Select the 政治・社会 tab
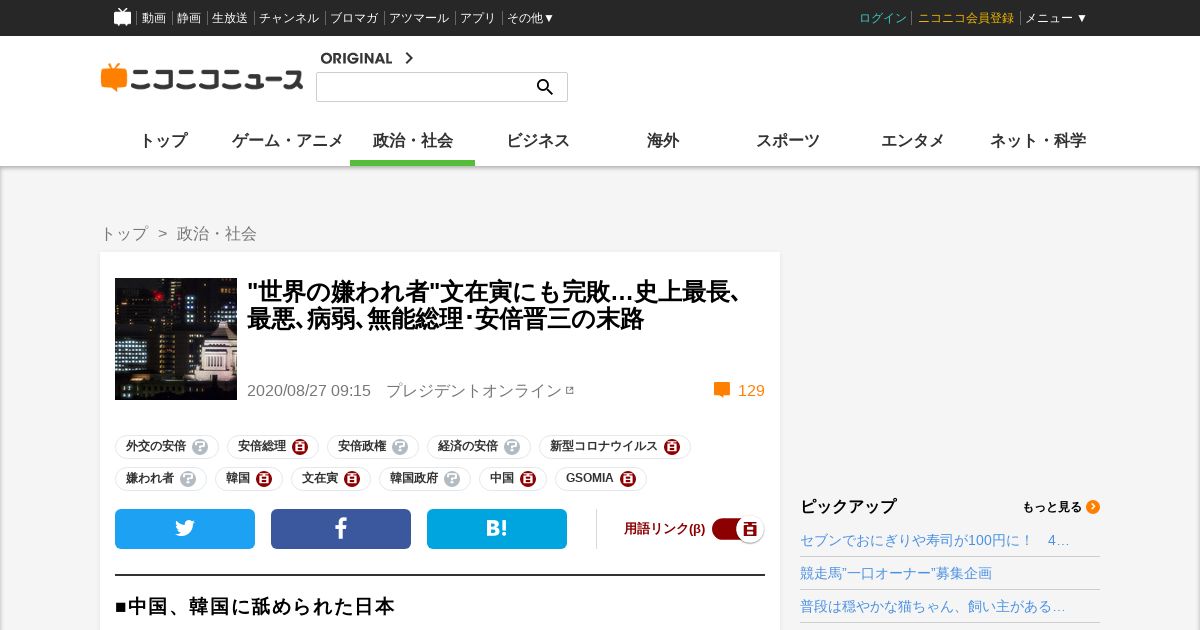1200x630 pixels. 413,141
